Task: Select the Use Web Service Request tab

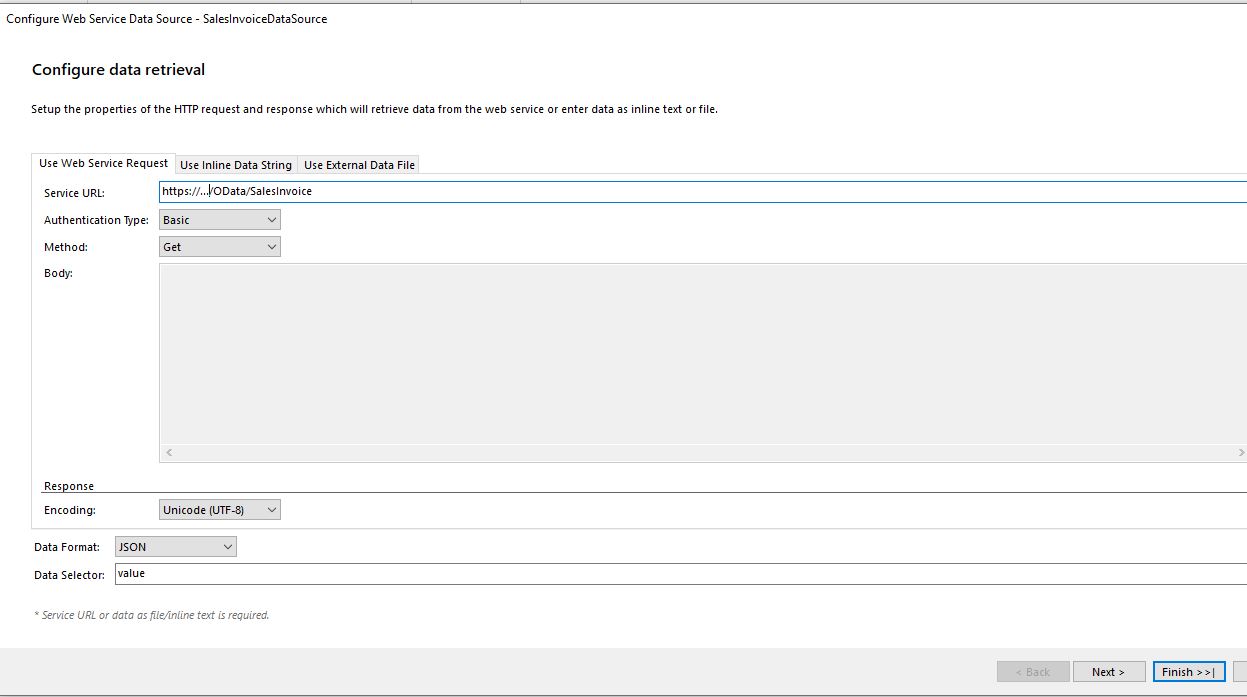Action: [103, 163]
